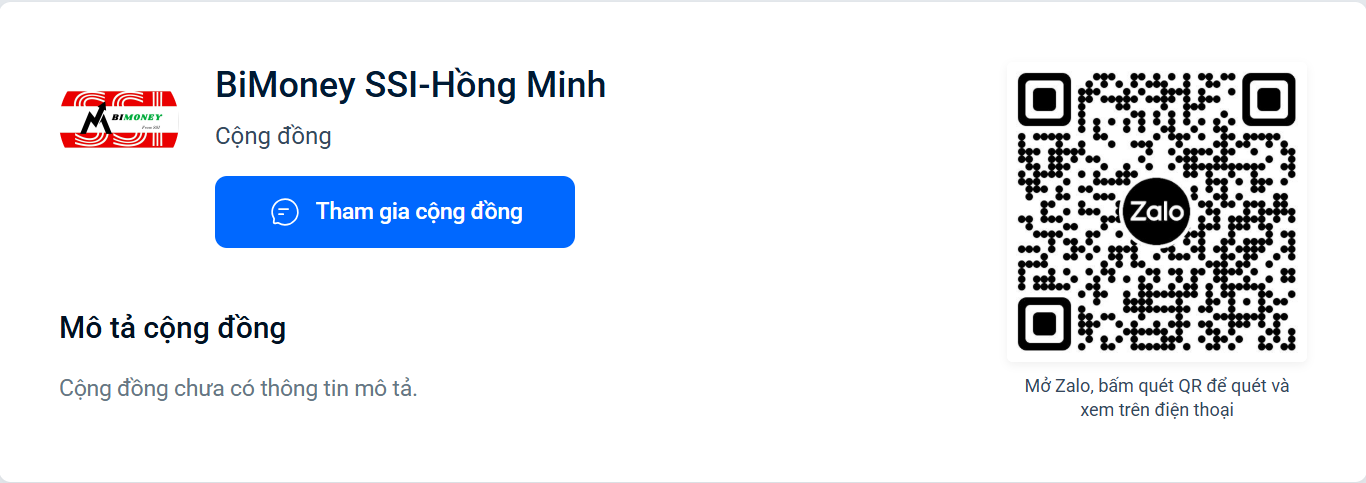Click the QR code's bottom-left finder square

click(1045, 323)
